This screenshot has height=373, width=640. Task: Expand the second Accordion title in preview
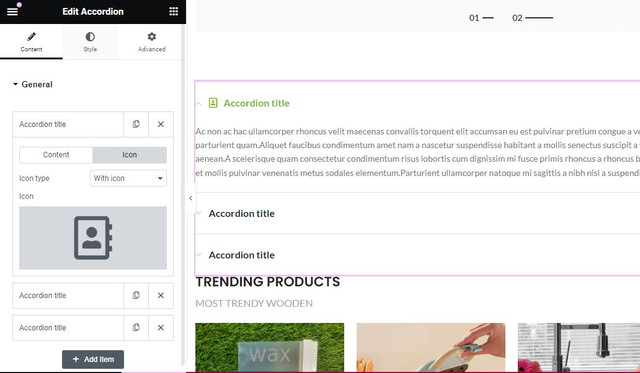(x=242, y=213)
